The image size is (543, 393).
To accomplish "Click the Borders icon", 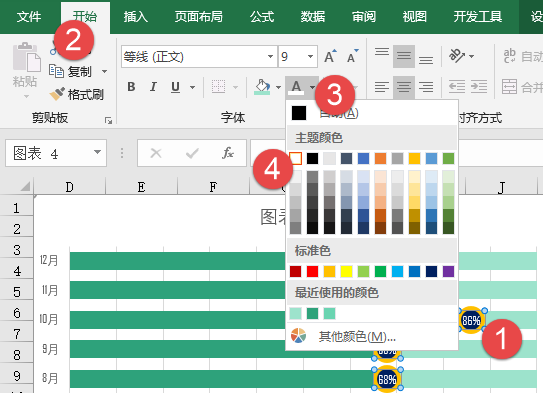I will 219,87.
